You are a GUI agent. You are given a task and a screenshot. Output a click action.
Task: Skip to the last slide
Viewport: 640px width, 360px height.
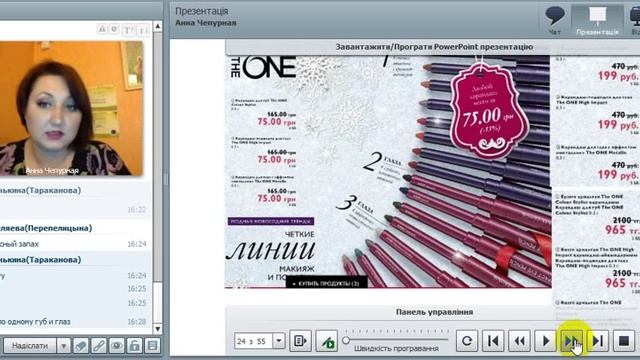tap(598, 340)
